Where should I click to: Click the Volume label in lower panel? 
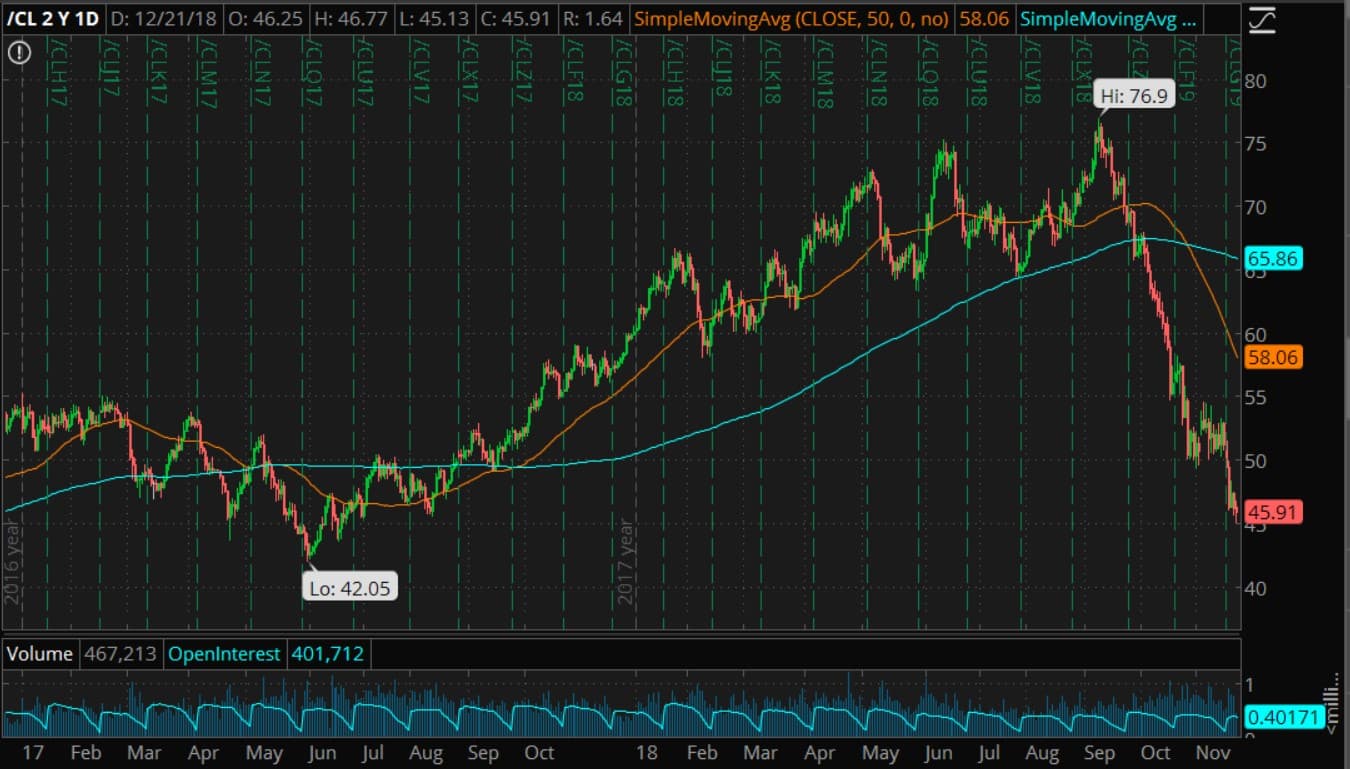(x=40, y=654)
